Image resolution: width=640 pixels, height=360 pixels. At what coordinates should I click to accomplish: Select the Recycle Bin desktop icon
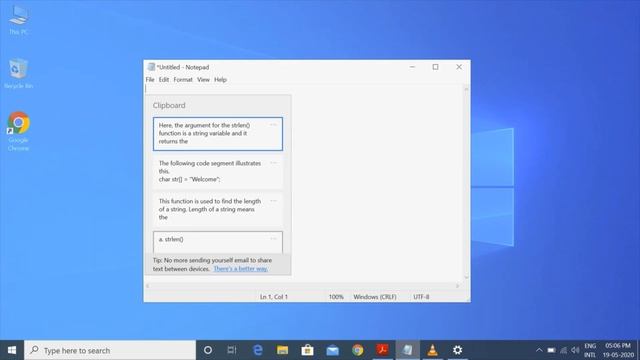18,74
